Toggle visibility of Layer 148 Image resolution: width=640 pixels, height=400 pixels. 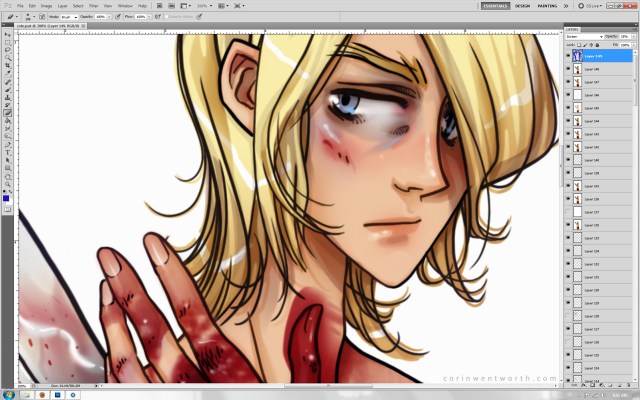[x=568, y=70]
